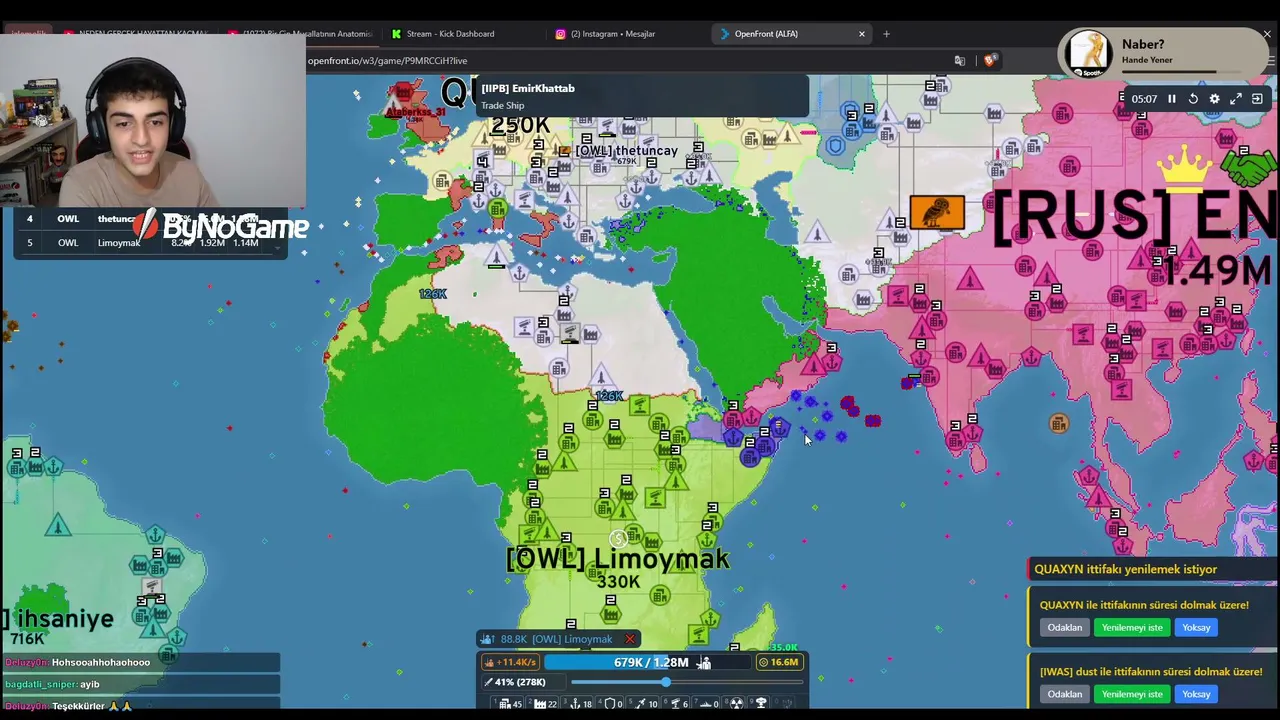This screenshot has width=1280, height=720.
Task: Pause the game at timer 05:07
Action: click(x=1172, y=99)
